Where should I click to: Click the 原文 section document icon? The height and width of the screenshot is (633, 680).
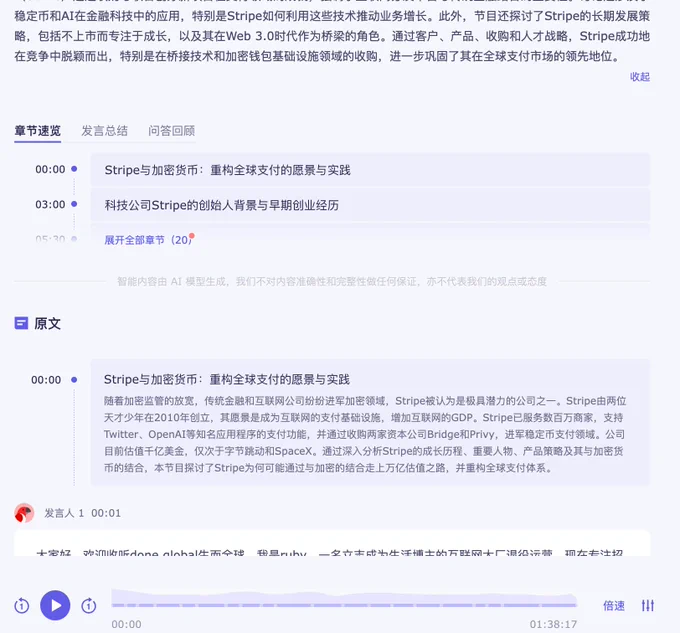[x=21, y=323]
